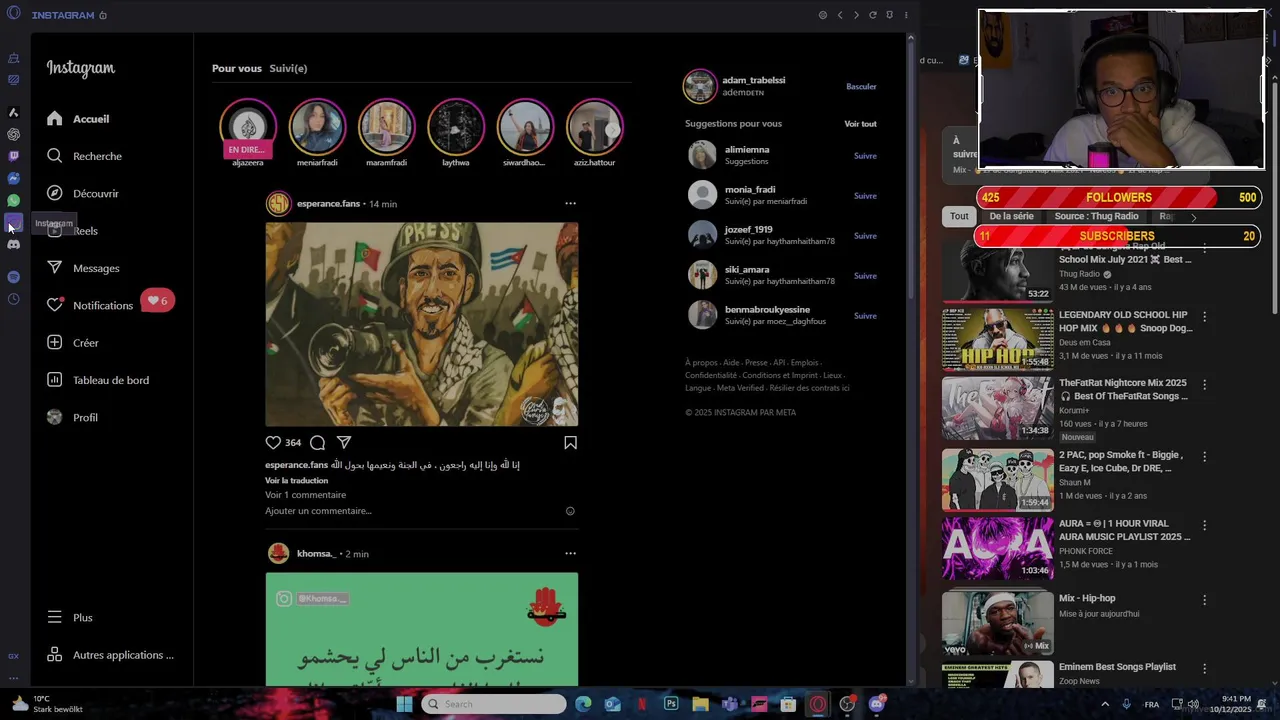This screenshot has width=1280, height=720.
Task: Open Eminem Best Songs Playlist
Action: point(1068,674)
